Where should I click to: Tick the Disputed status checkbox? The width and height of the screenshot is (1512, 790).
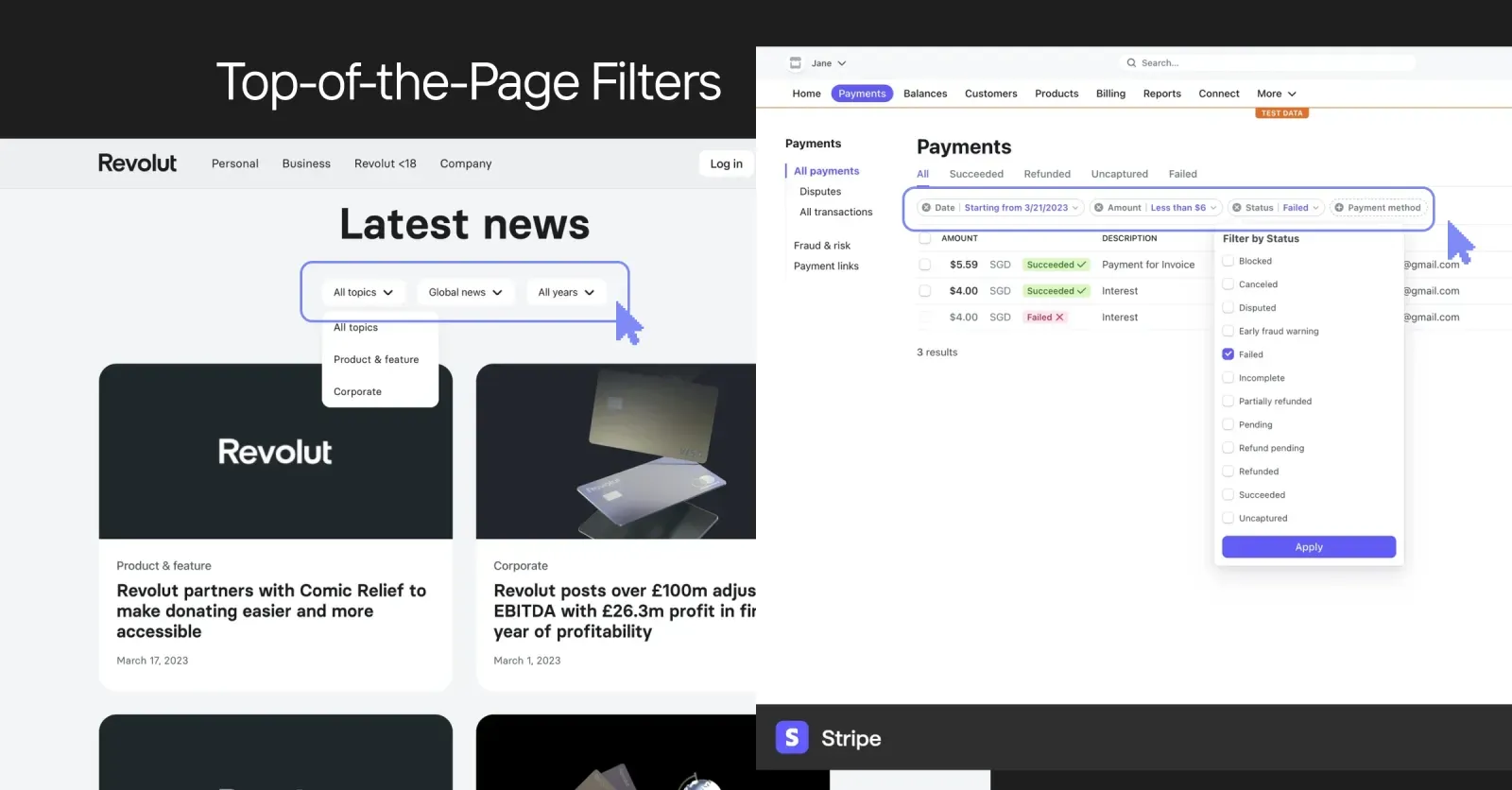(1228, 308)
